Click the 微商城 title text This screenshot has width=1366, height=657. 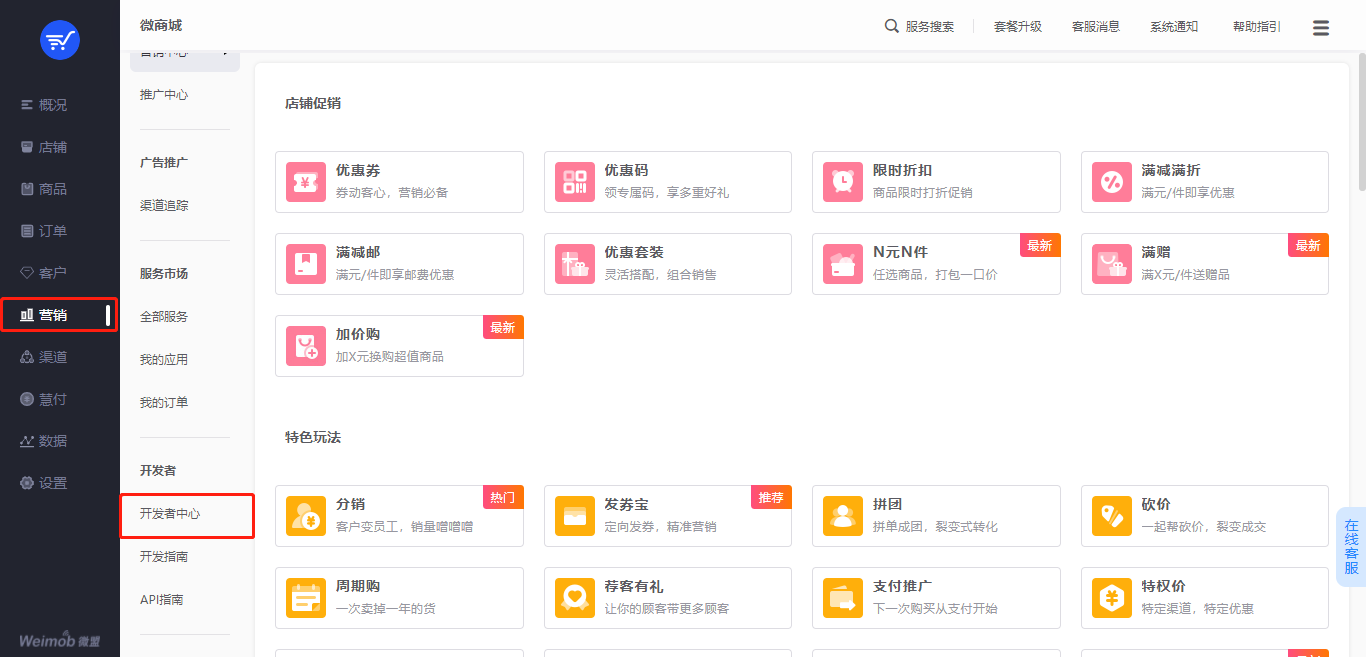[161, 25]
